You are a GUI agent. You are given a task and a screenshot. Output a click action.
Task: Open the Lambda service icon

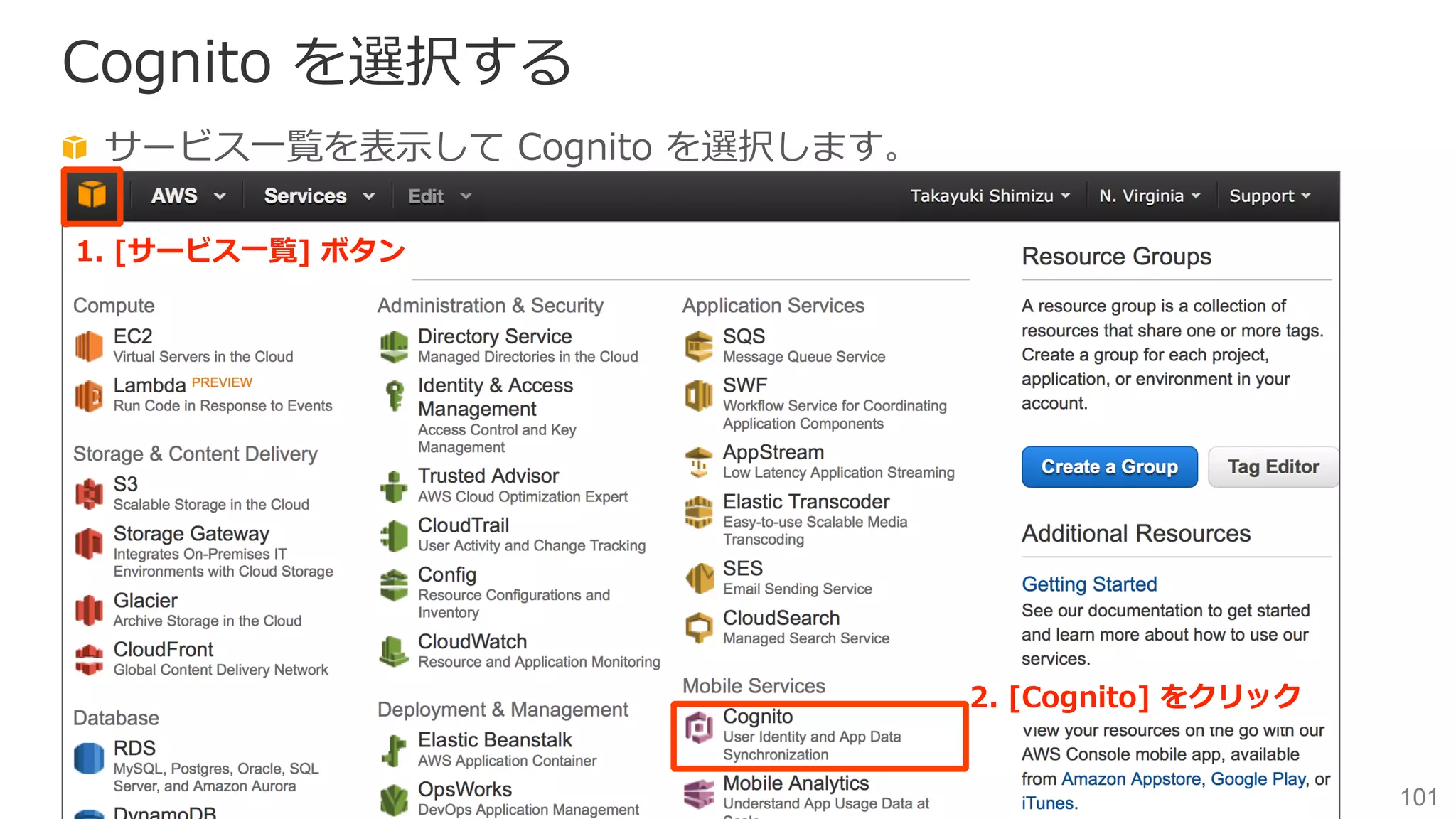click(x=89, y=395)
